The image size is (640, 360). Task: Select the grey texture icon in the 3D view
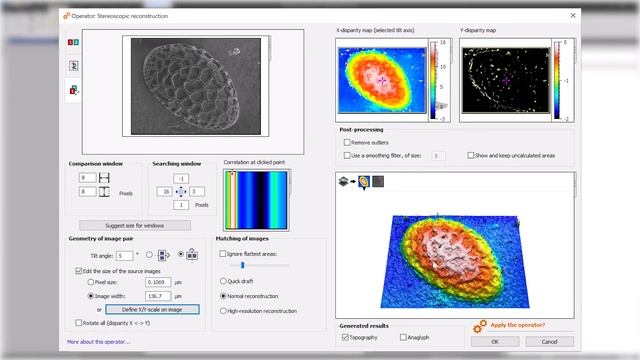tap(378, 181)
